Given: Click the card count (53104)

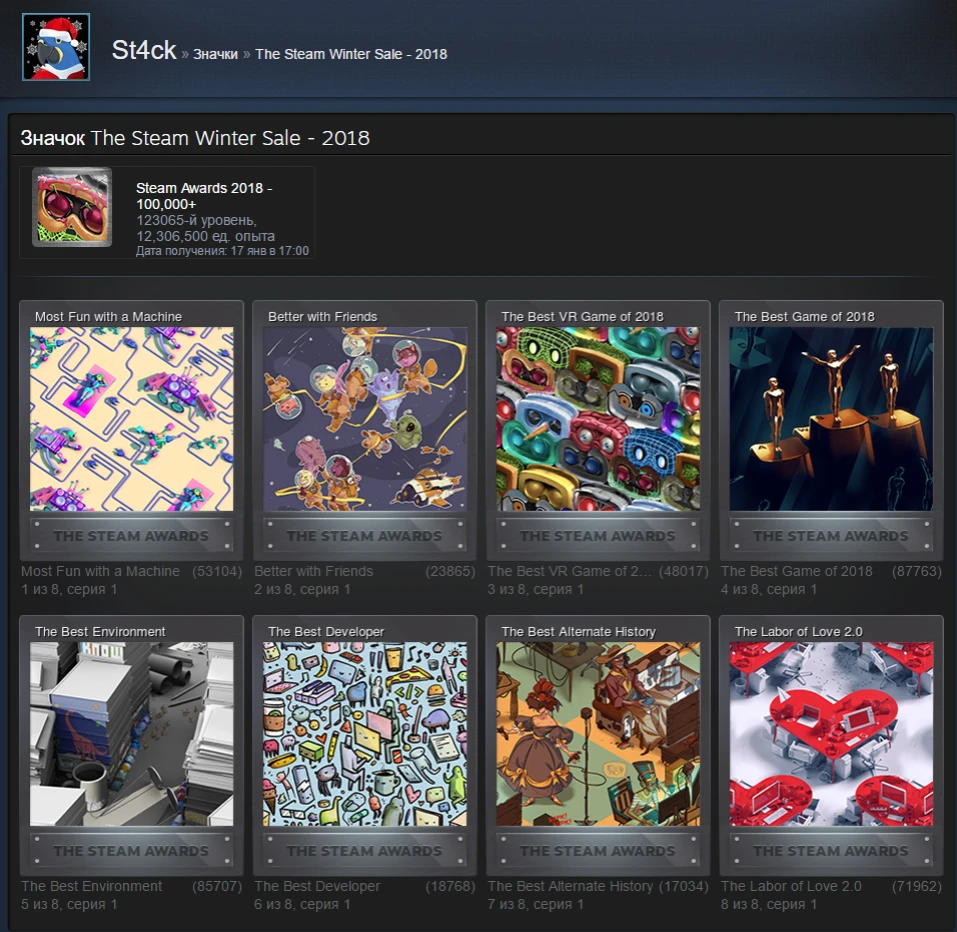Looking at the screenshot, I should pos(217,571).
